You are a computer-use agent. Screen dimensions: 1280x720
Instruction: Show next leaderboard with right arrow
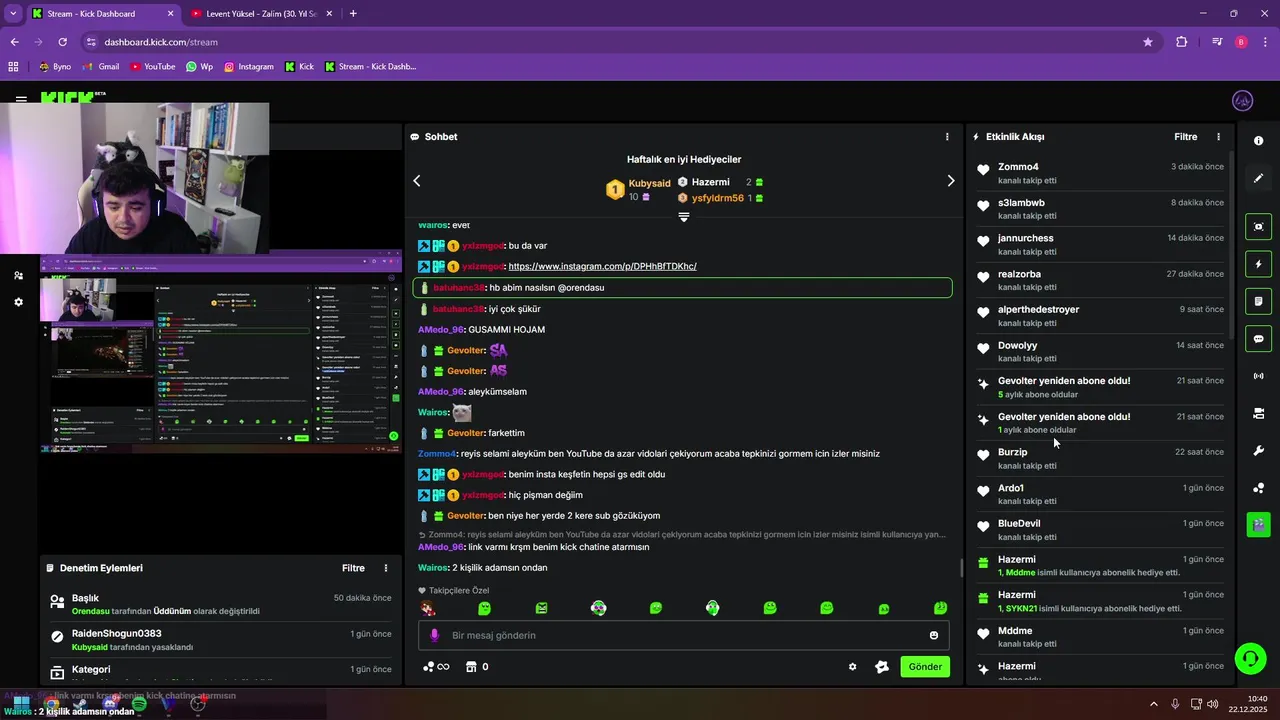click(951, 181)
